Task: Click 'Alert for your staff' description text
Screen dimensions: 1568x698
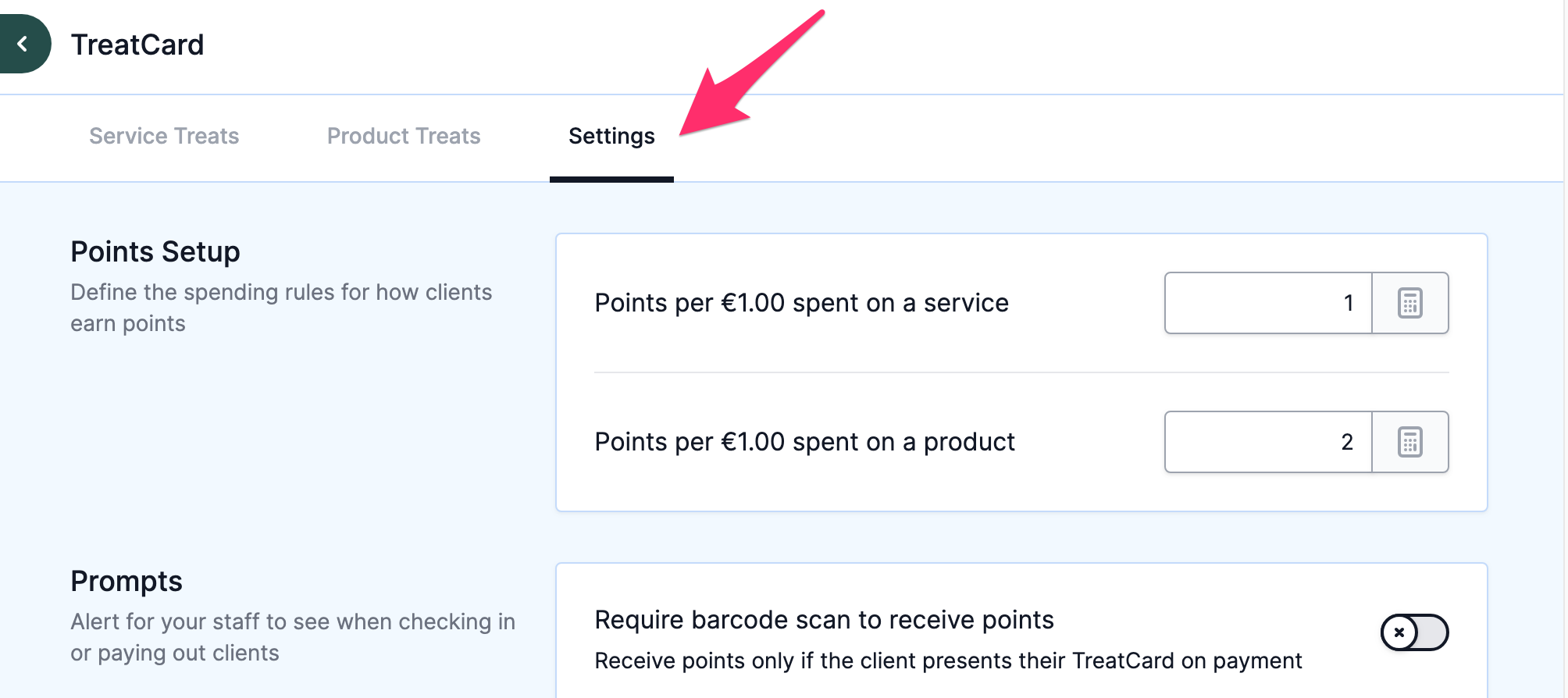Action: point(293,637)
